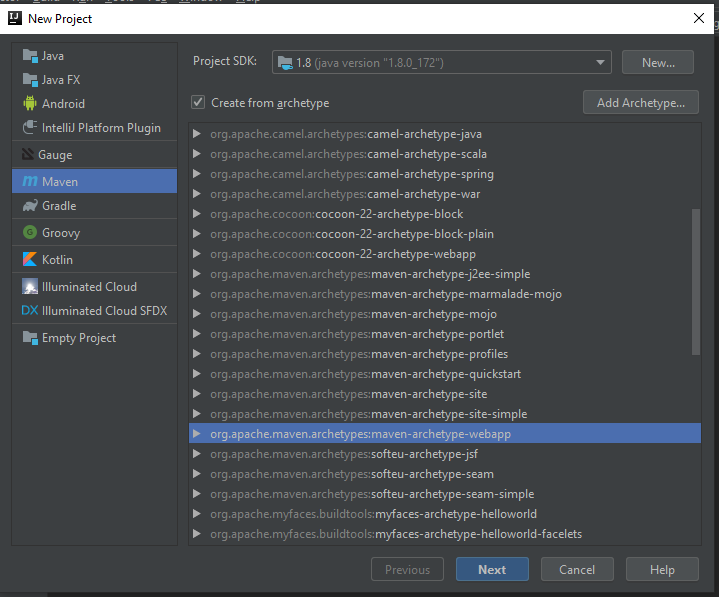Expand cocoon-22-archetype-block-plain node
719x597 pixels.
[x=197, y=234]
